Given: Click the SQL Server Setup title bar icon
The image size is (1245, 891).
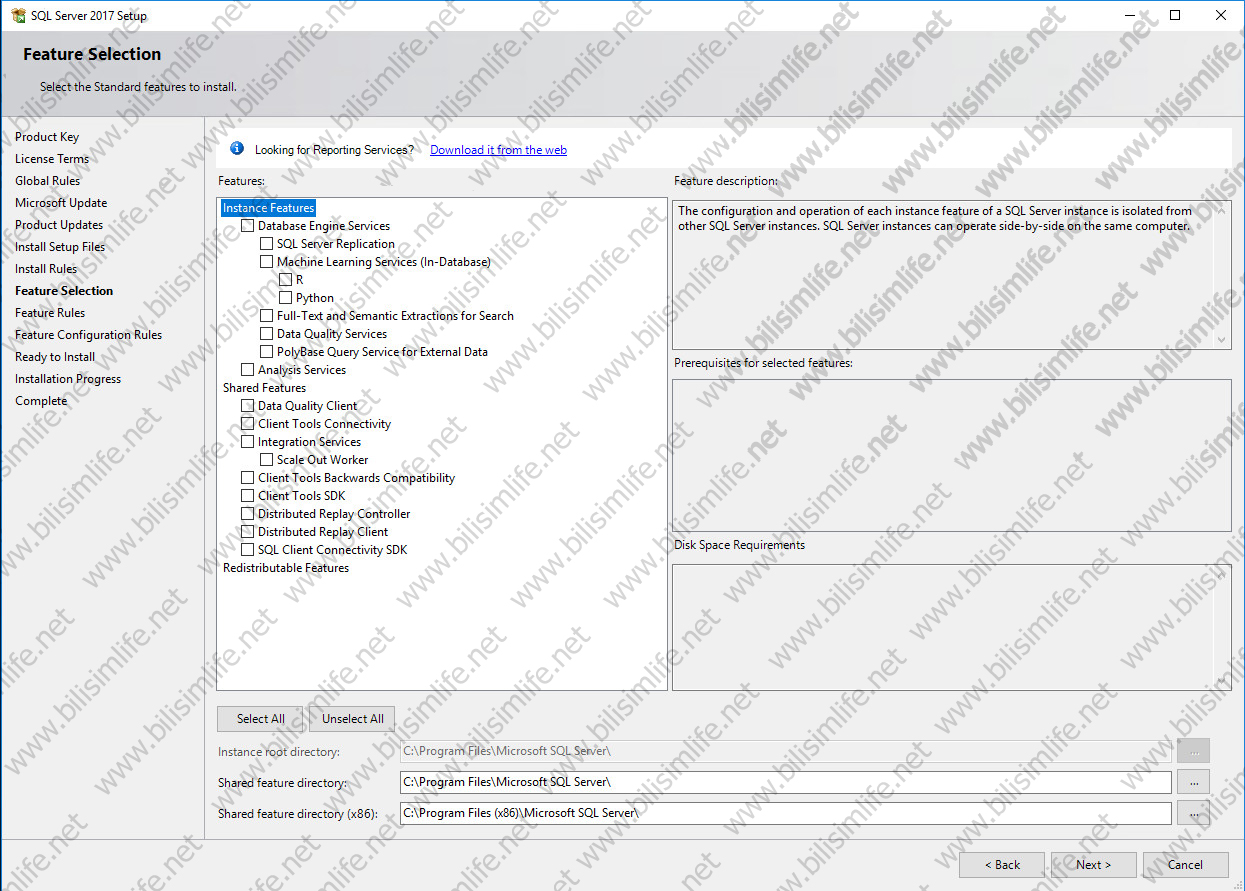Looking at the screenshot, I should click(x=18, y=15).
